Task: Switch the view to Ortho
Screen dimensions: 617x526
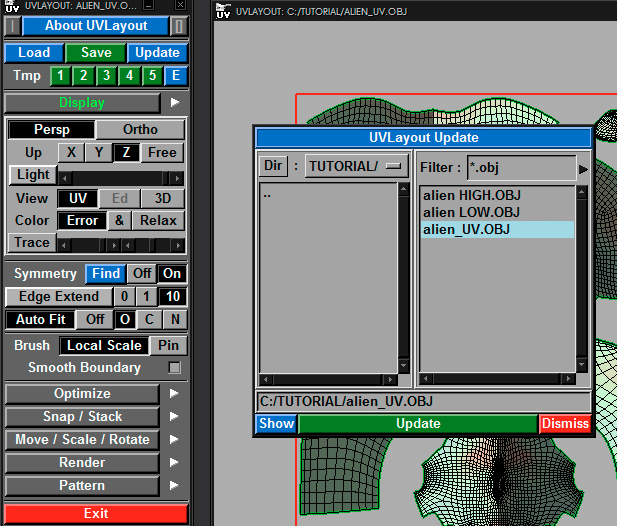Action: (140, 130)
